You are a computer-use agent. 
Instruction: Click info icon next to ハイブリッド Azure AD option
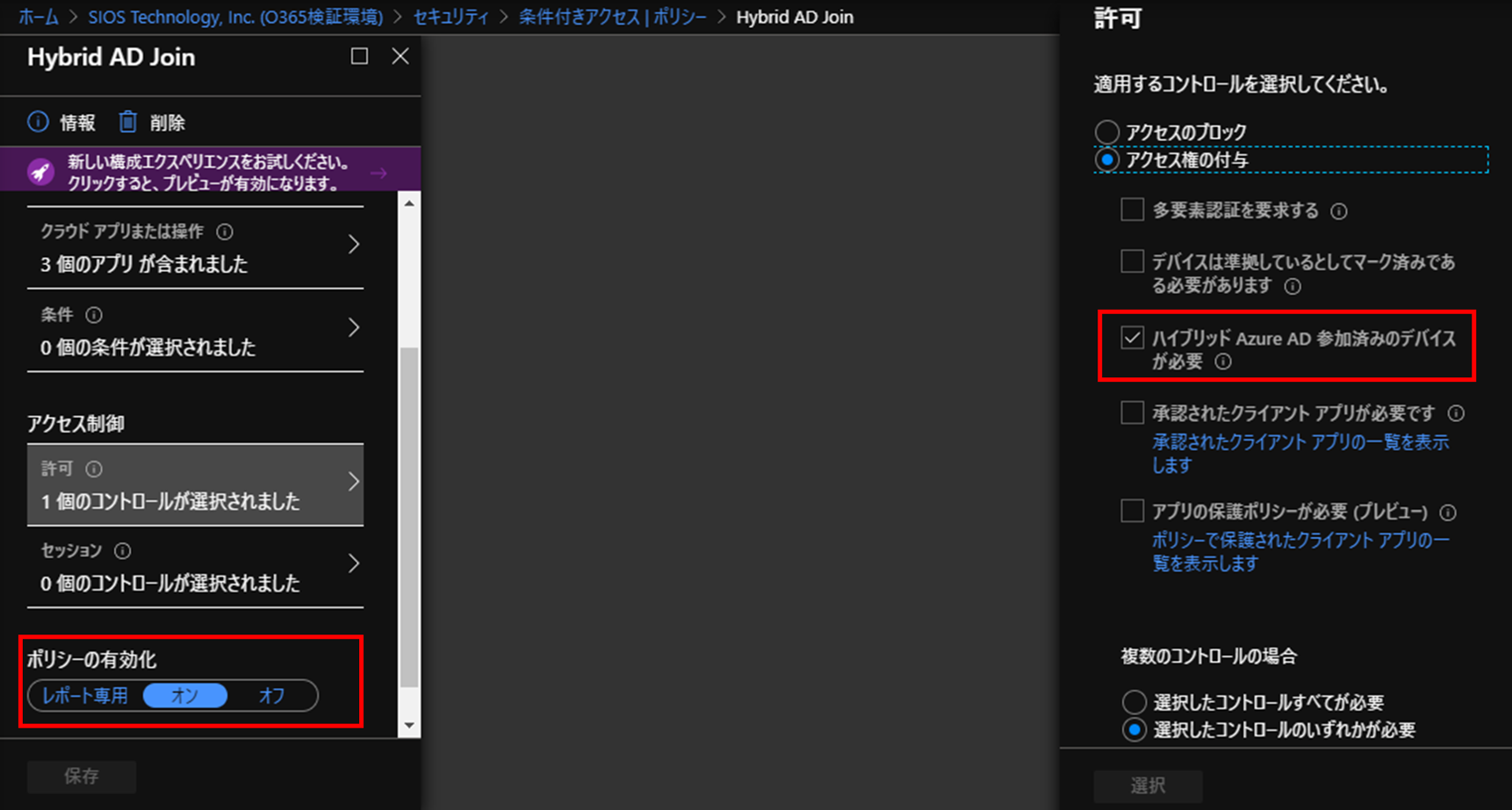[x=1223, y=361]
